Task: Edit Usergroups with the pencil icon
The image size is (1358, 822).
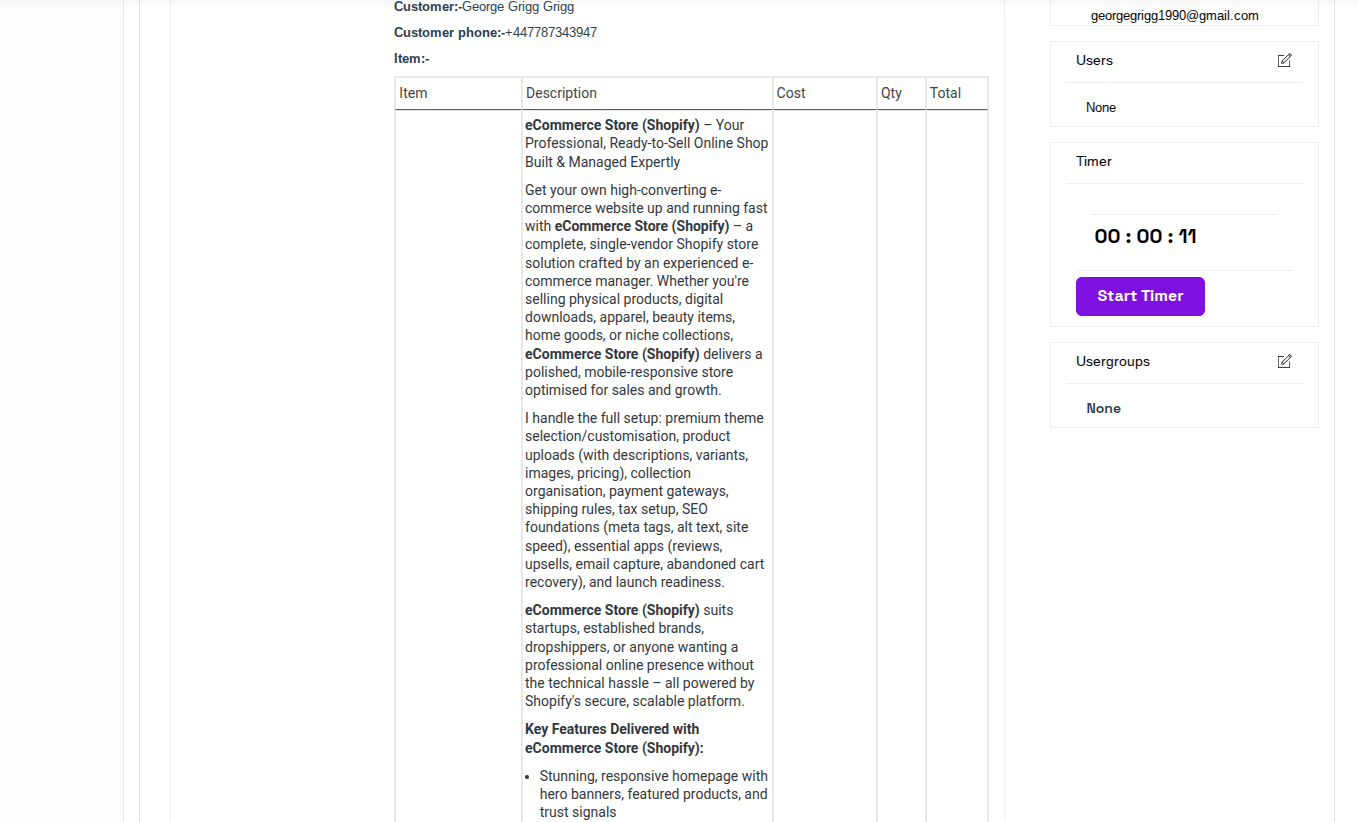Action: coord(1284,362)
